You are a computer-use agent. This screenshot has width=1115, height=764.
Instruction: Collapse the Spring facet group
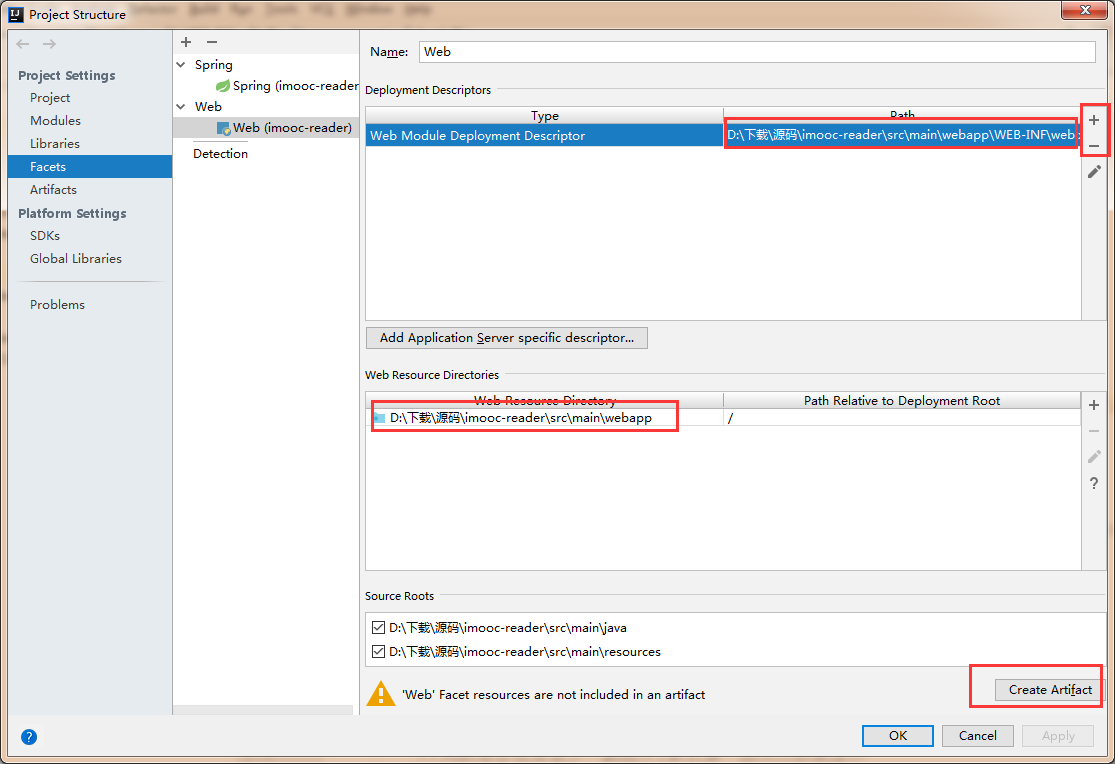coord(181,65)
